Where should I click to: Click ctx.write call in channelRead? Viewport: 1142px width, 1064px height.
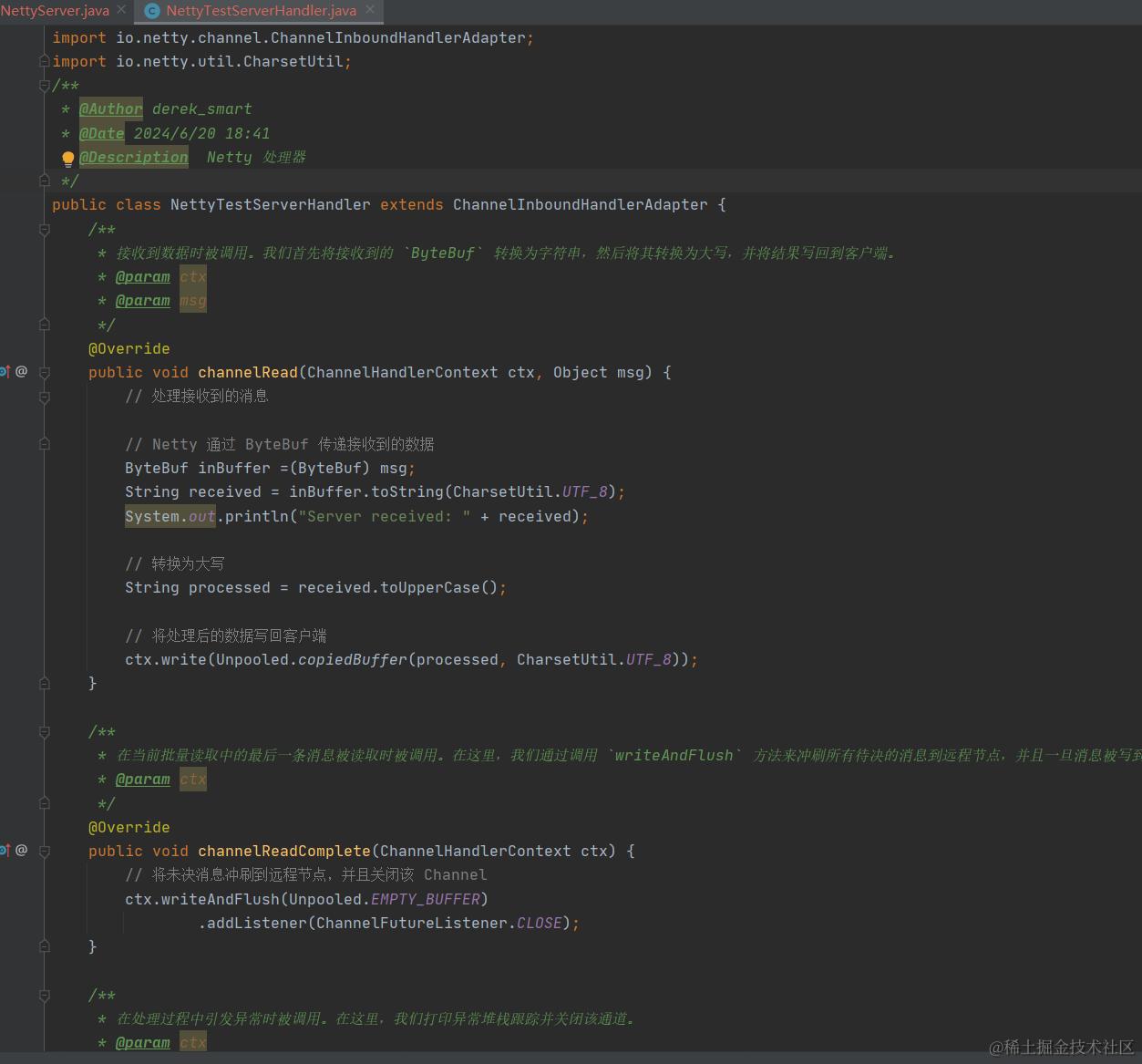pyautogui.click(x=166, y=660)
